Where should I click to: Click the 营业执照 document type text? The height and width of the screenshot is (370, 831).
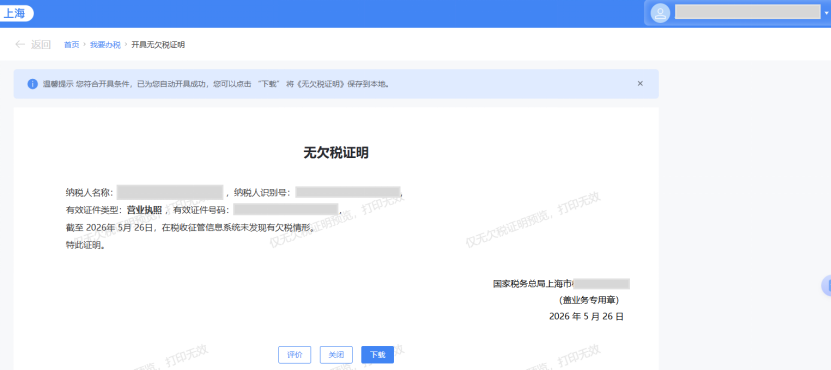(144, 210)
